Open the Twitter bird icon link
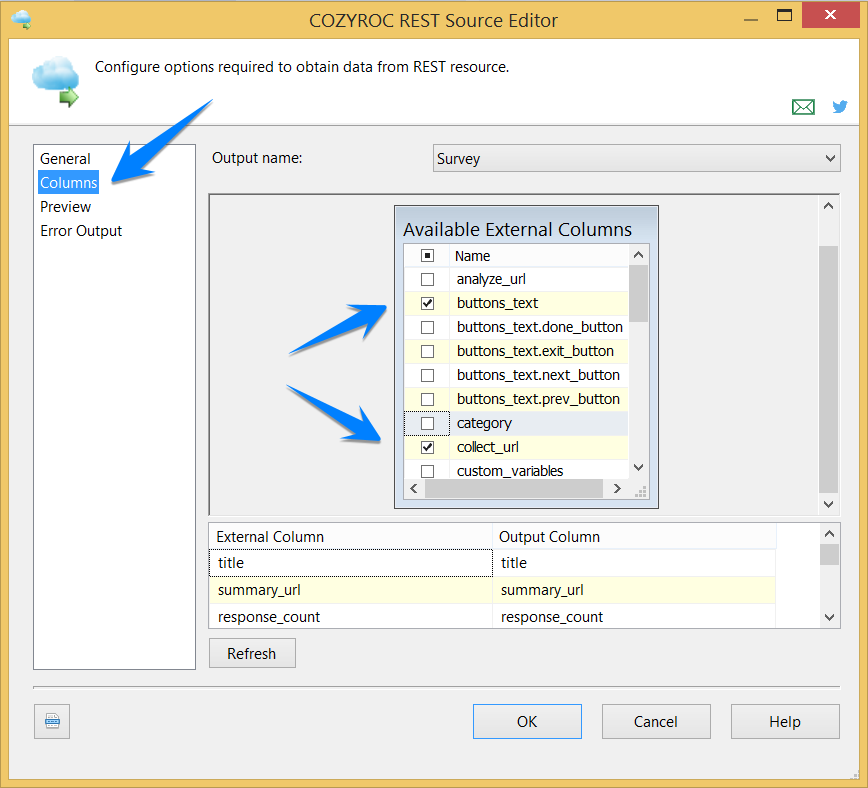 (x=840, y=106)
